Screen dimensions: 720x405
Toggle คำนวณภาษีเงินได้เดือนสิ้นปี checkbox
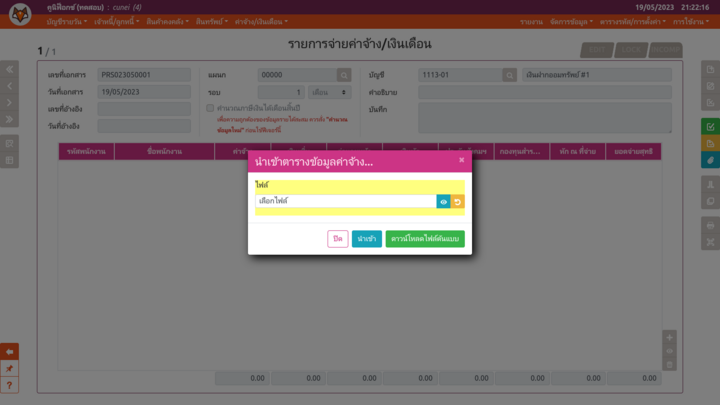[210, 108]
